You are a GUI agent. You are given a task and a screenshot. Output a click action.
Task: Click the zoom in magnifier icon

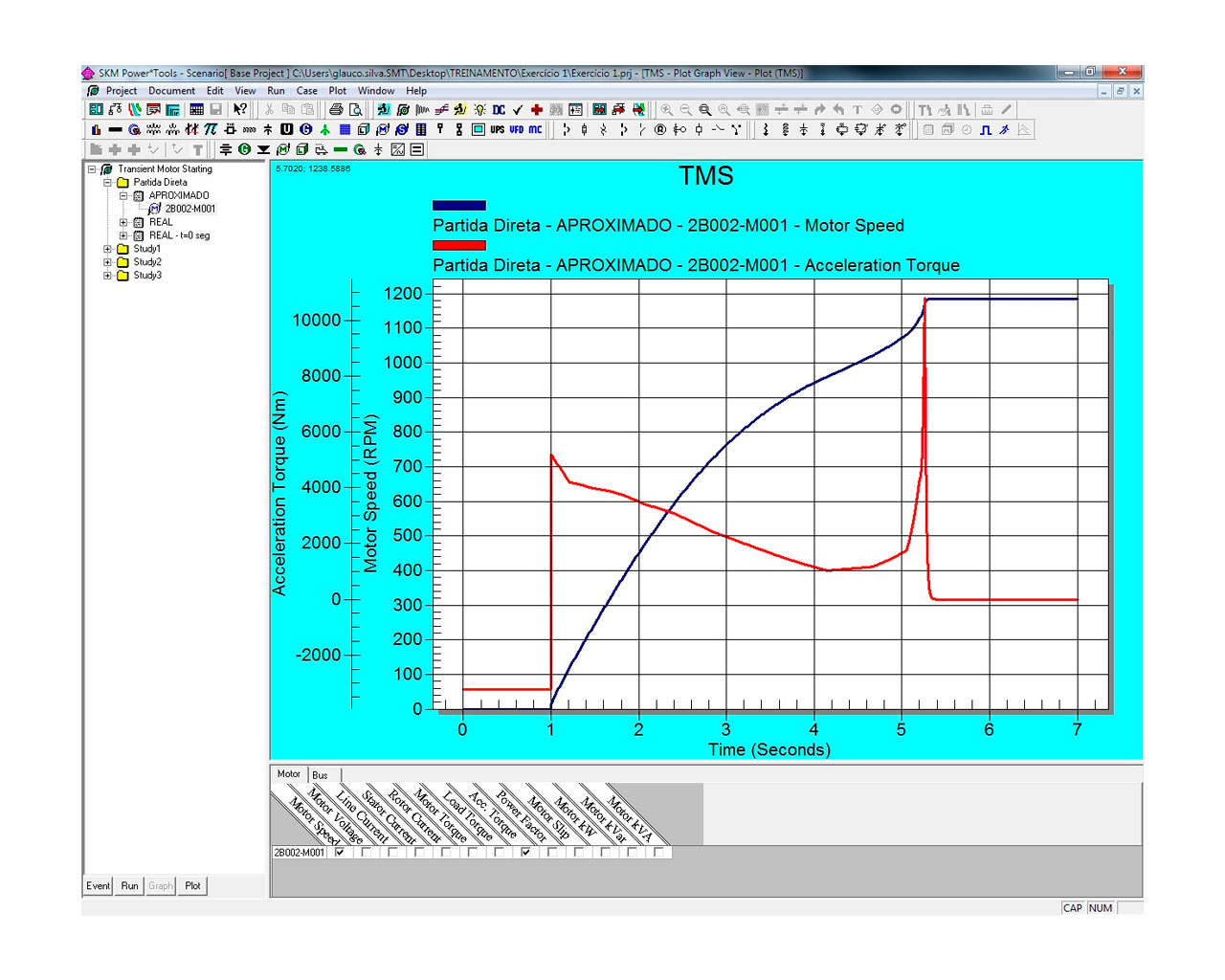[x=667, y=109]
